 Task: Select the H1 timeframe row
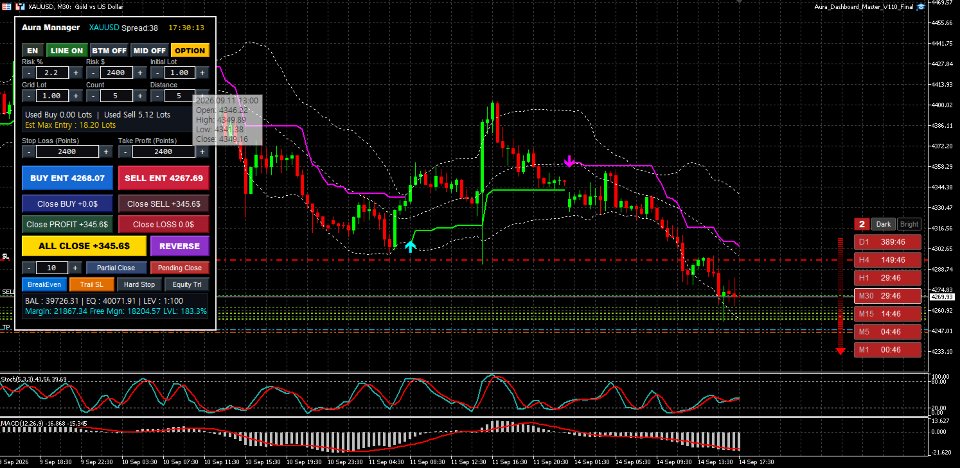[888, 278]
